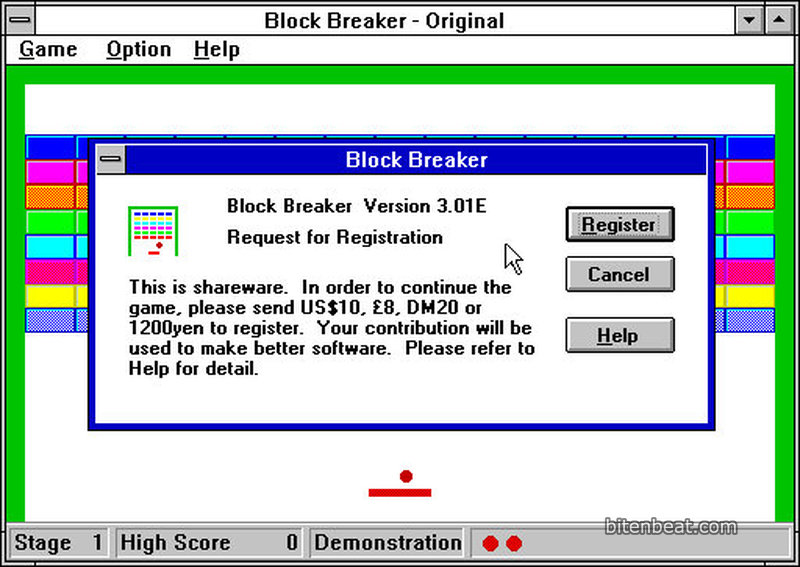Click the blue Block Breaker dialog title bar
Viewport: 800px width, 567px height.
pos(416,159)
